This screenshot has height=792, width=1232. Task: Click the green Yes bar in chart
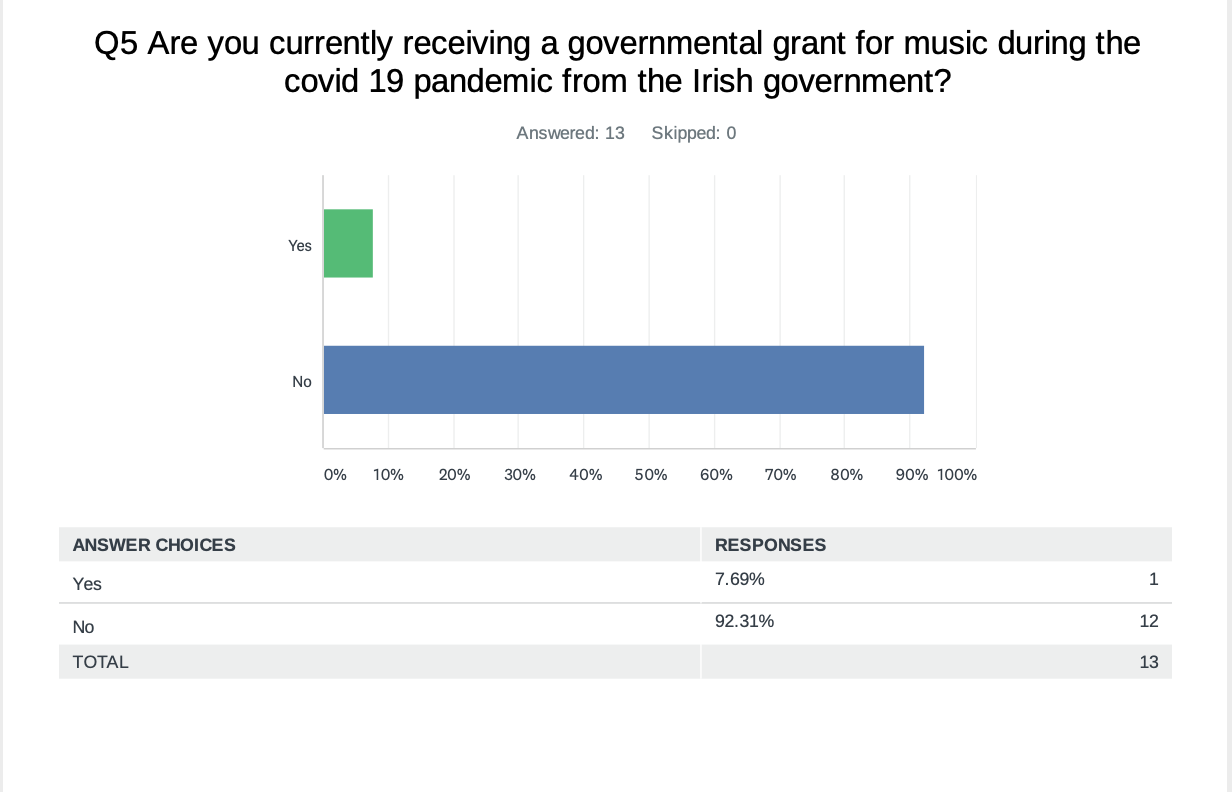coord(348,243)
